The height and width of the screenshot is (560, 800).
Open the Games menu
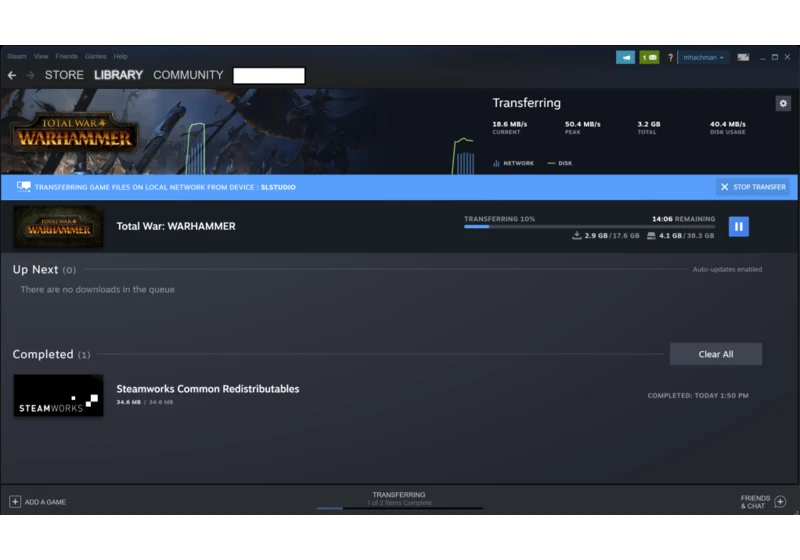[95, 56]
